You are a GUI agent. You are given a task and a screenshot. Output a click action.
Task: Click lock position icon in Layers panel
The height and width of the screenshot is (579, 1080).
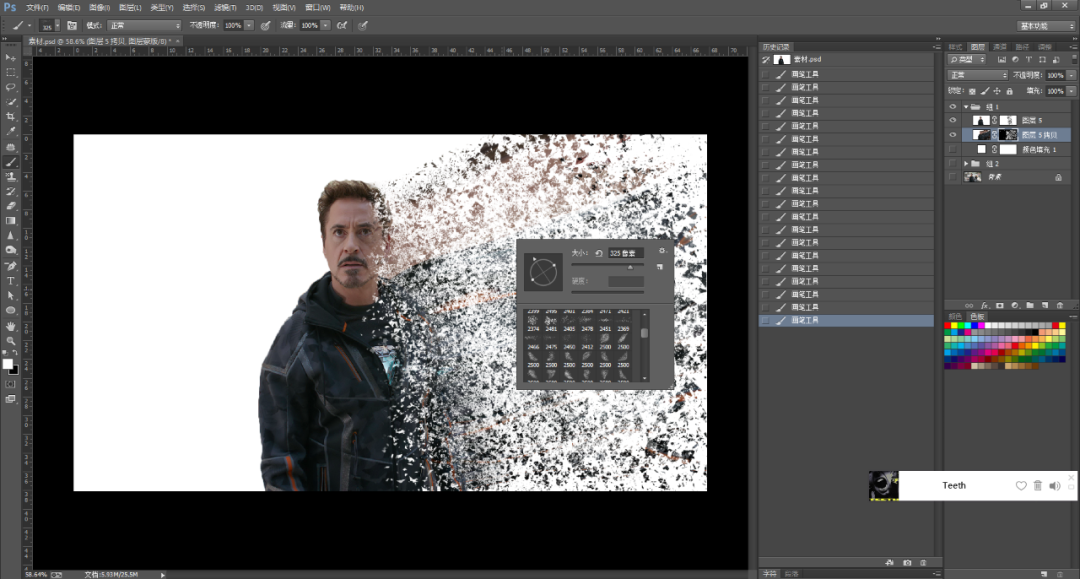tap(997, 91)
